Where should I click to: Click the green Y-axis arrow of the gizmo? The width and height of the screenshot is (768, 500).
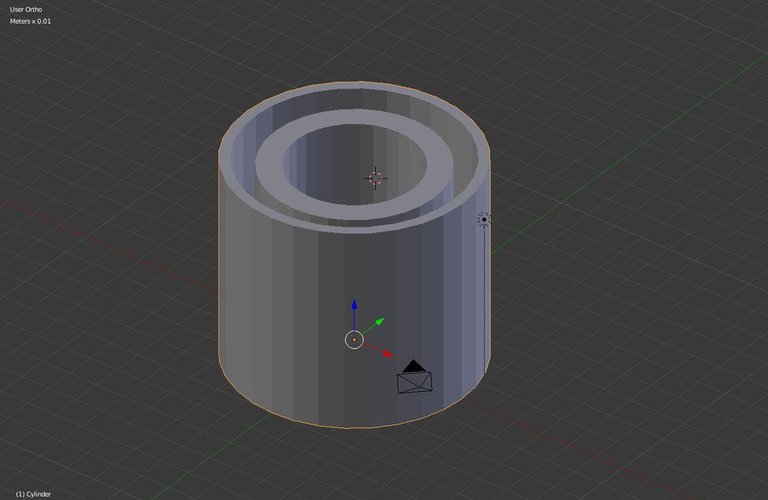[x=380, y=322]
